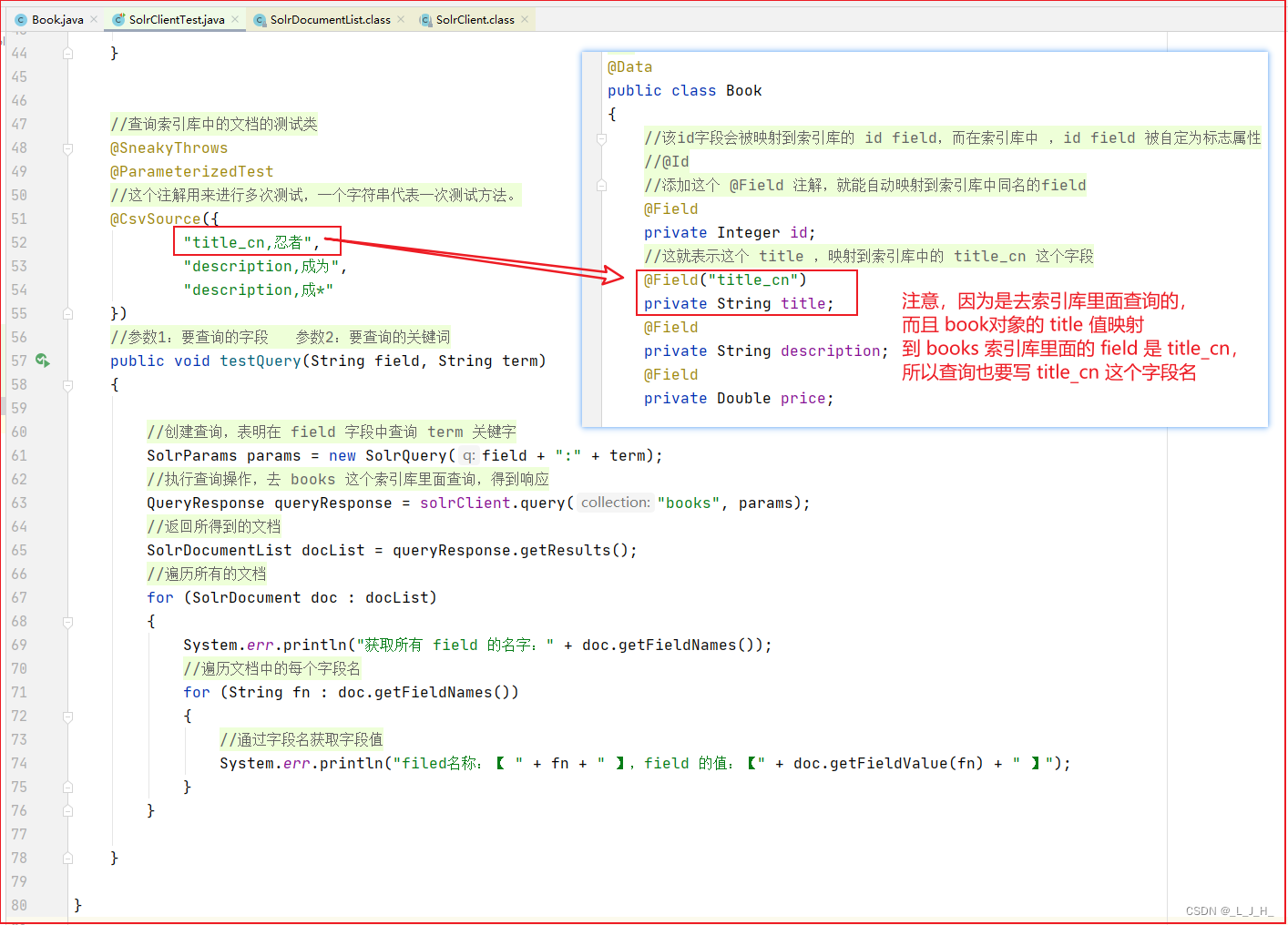Click 'private Integer id;' in Book class

click(730, 232)
